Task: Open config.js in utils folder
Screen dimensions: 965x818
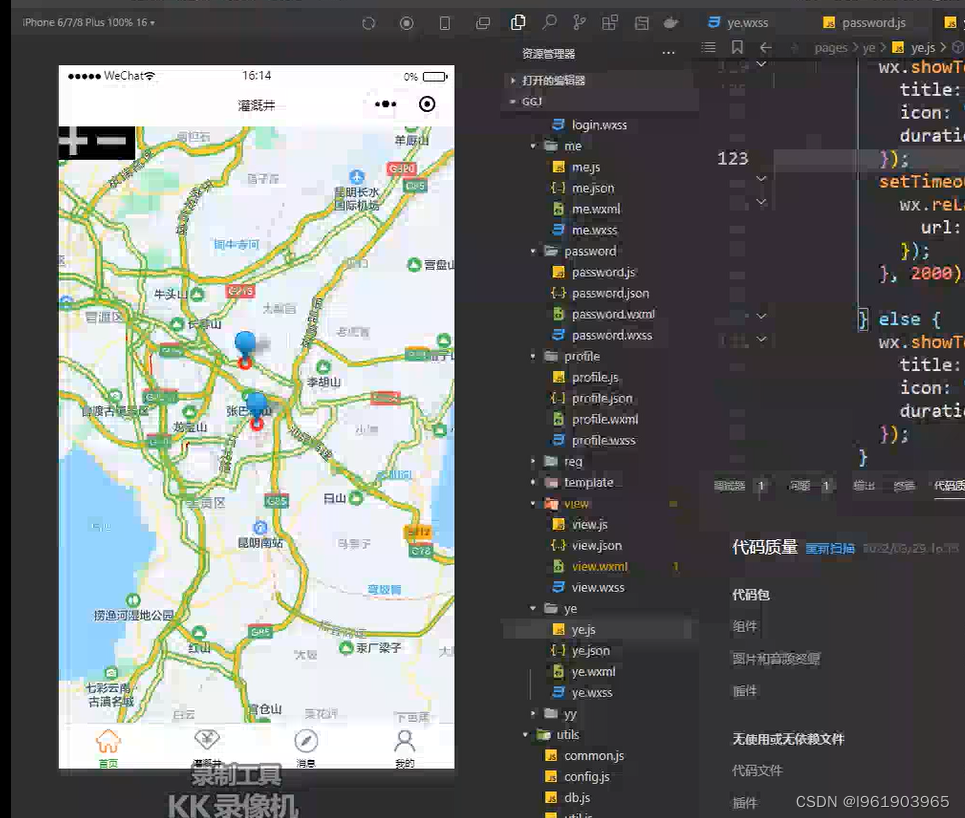Action: click(587, 777)
